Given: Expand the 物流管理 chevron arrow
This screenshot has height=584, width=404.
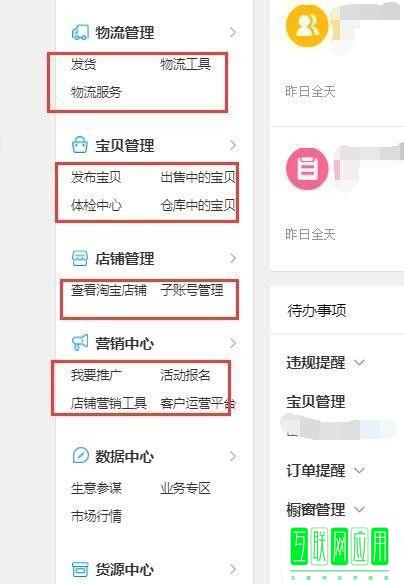Looking at the screenshot, I should pos(233,32).
